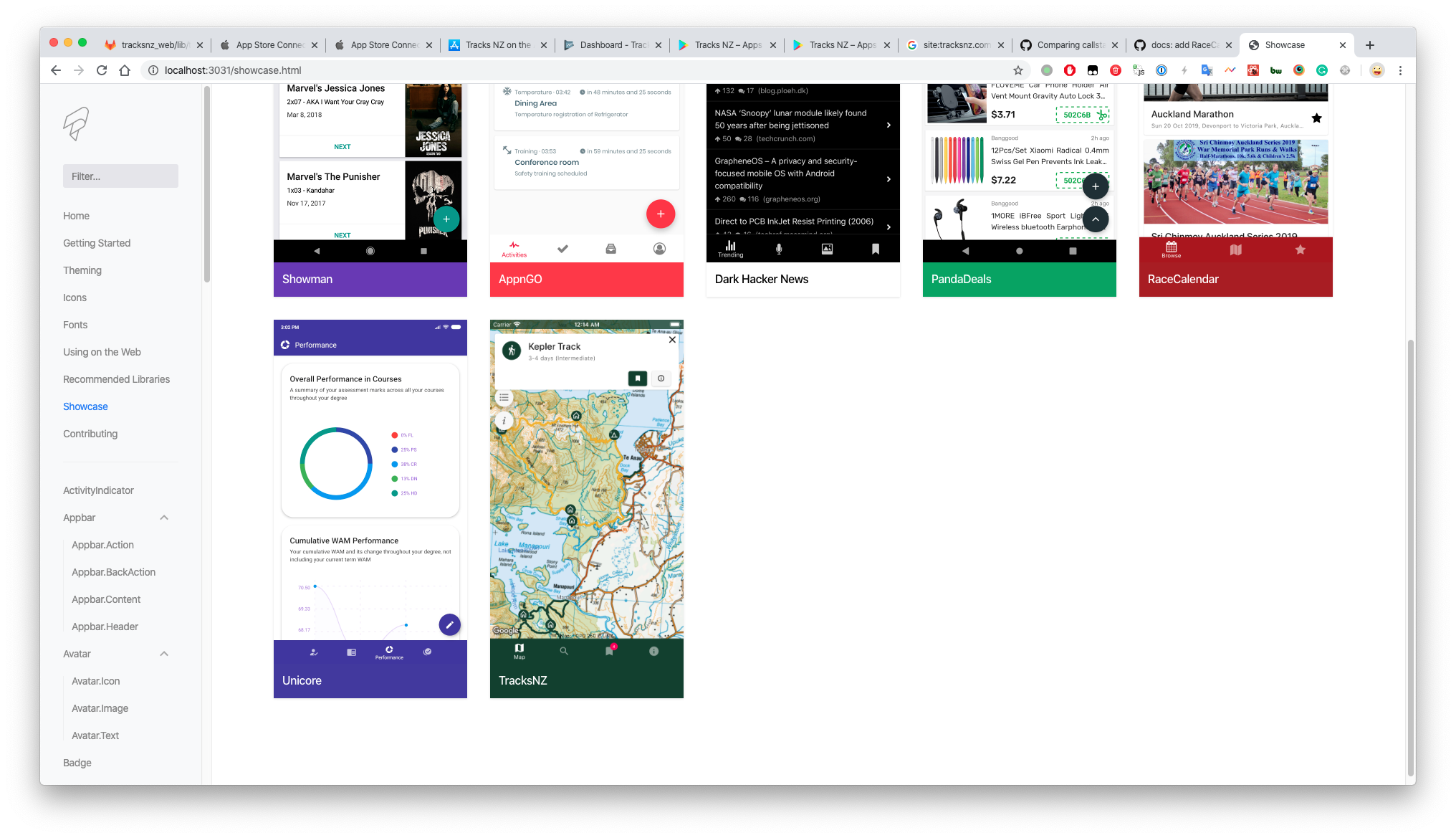Screen dimensions: 1456x838
Task: Collapse the Appbar section chevron
Action: [164, 518]
